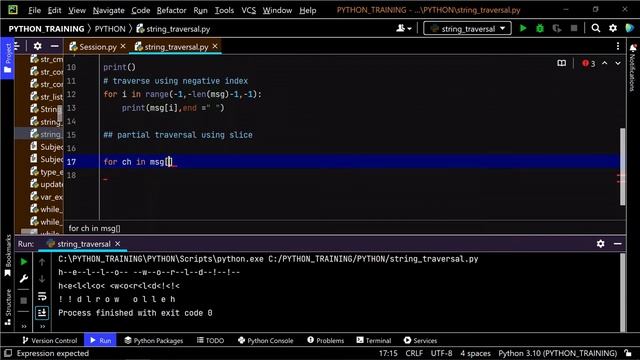Click editor vertical scrollbar
The image size is (640, 360).
[x=622, y=167]
